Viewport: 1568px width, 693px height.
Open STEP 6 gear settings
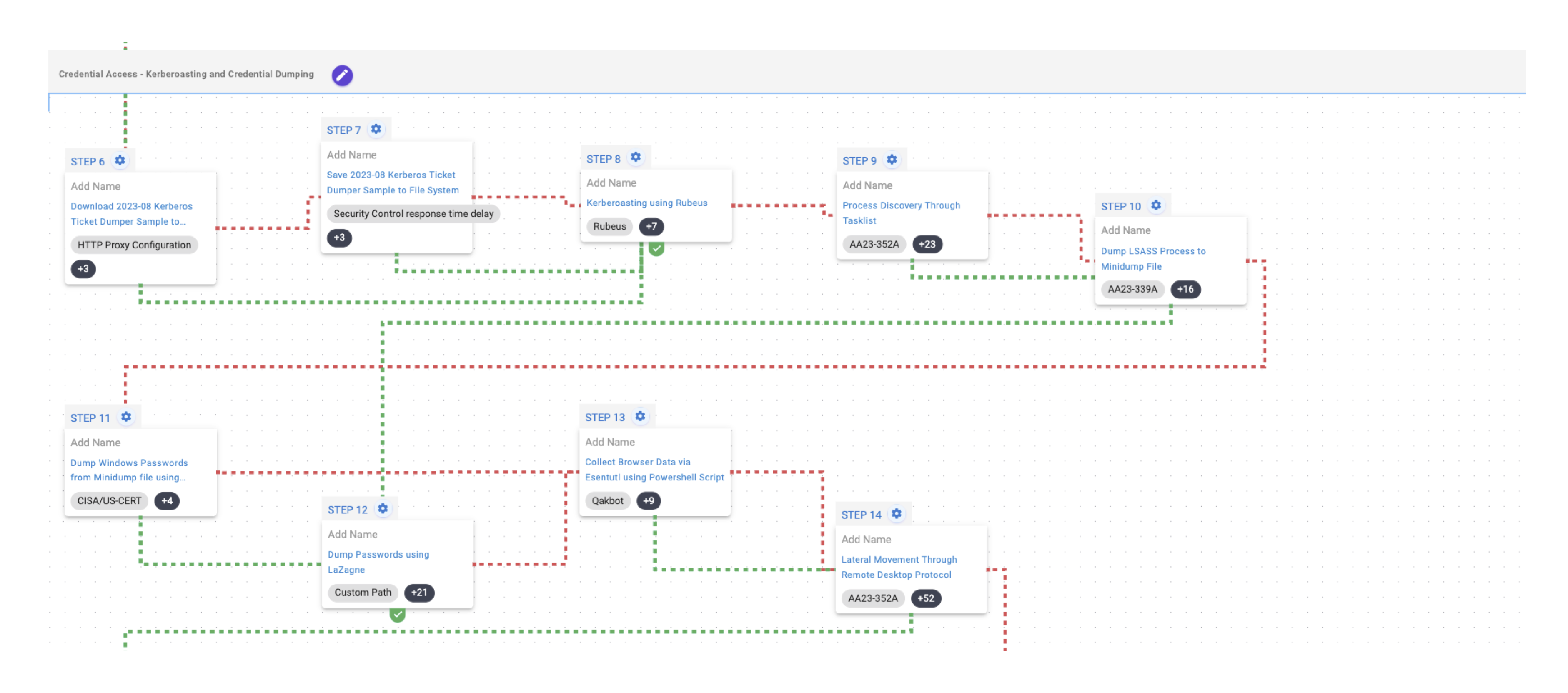click(x=120, y=160)
